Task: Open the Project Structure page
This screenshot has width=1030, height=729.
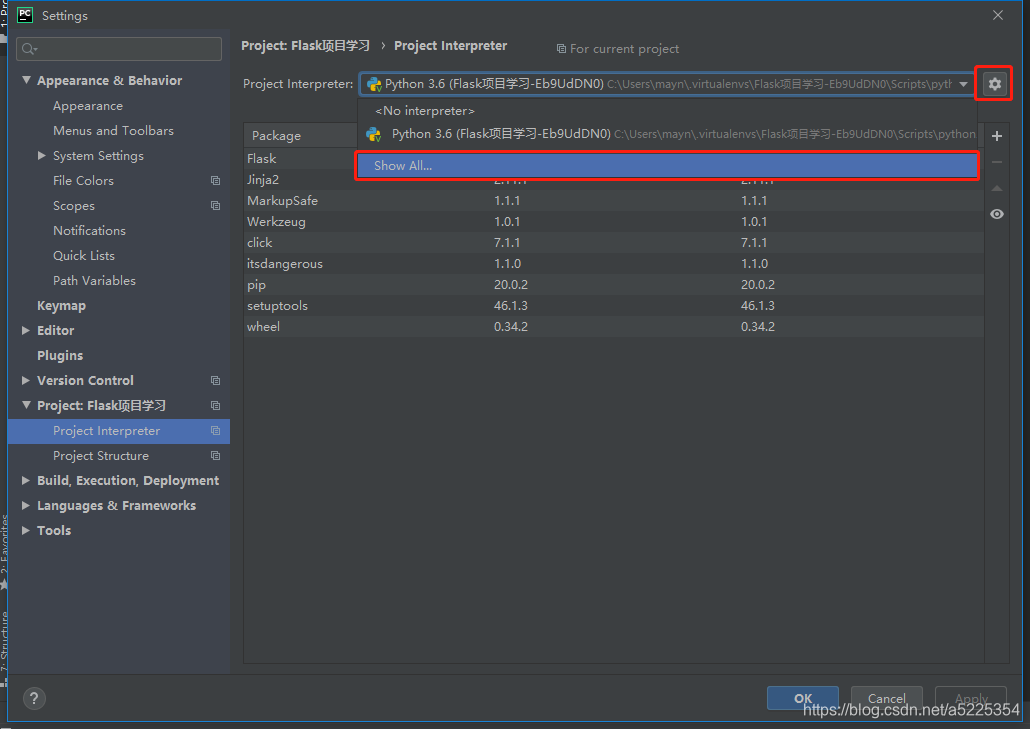Action: coord(101,456)
